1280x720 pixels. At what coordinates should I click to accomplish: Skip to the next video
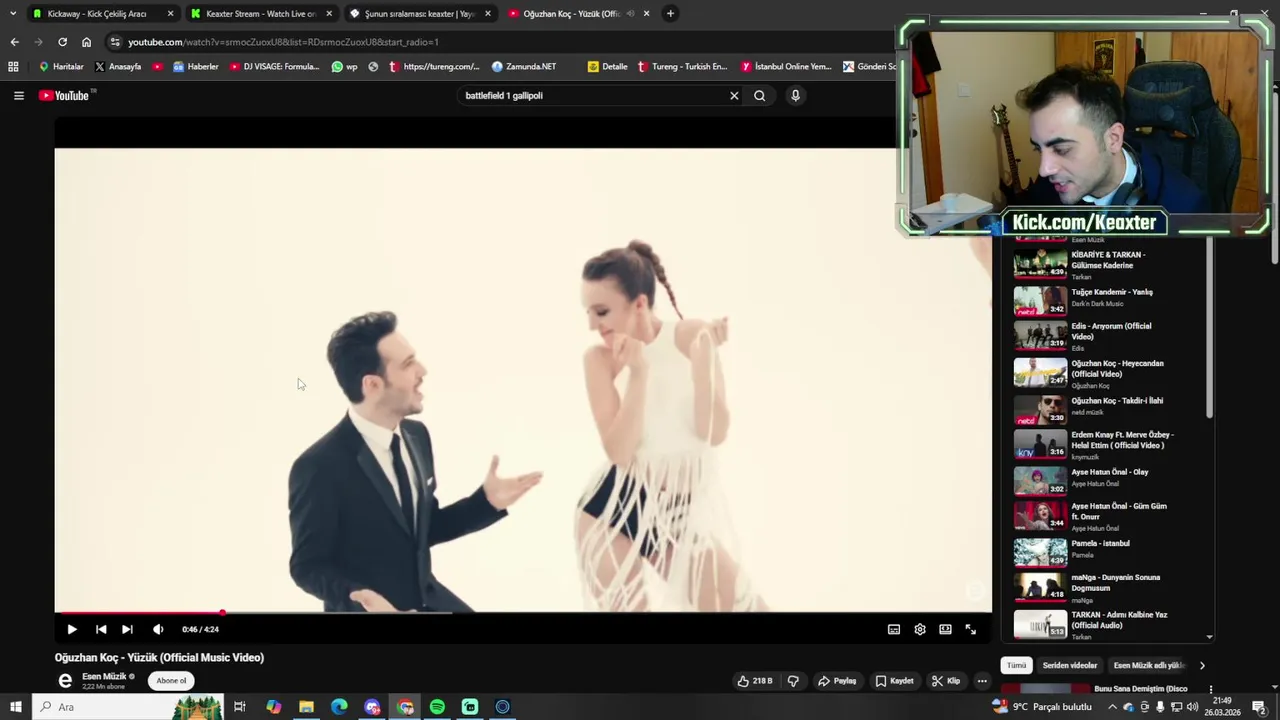pos(127,629)
